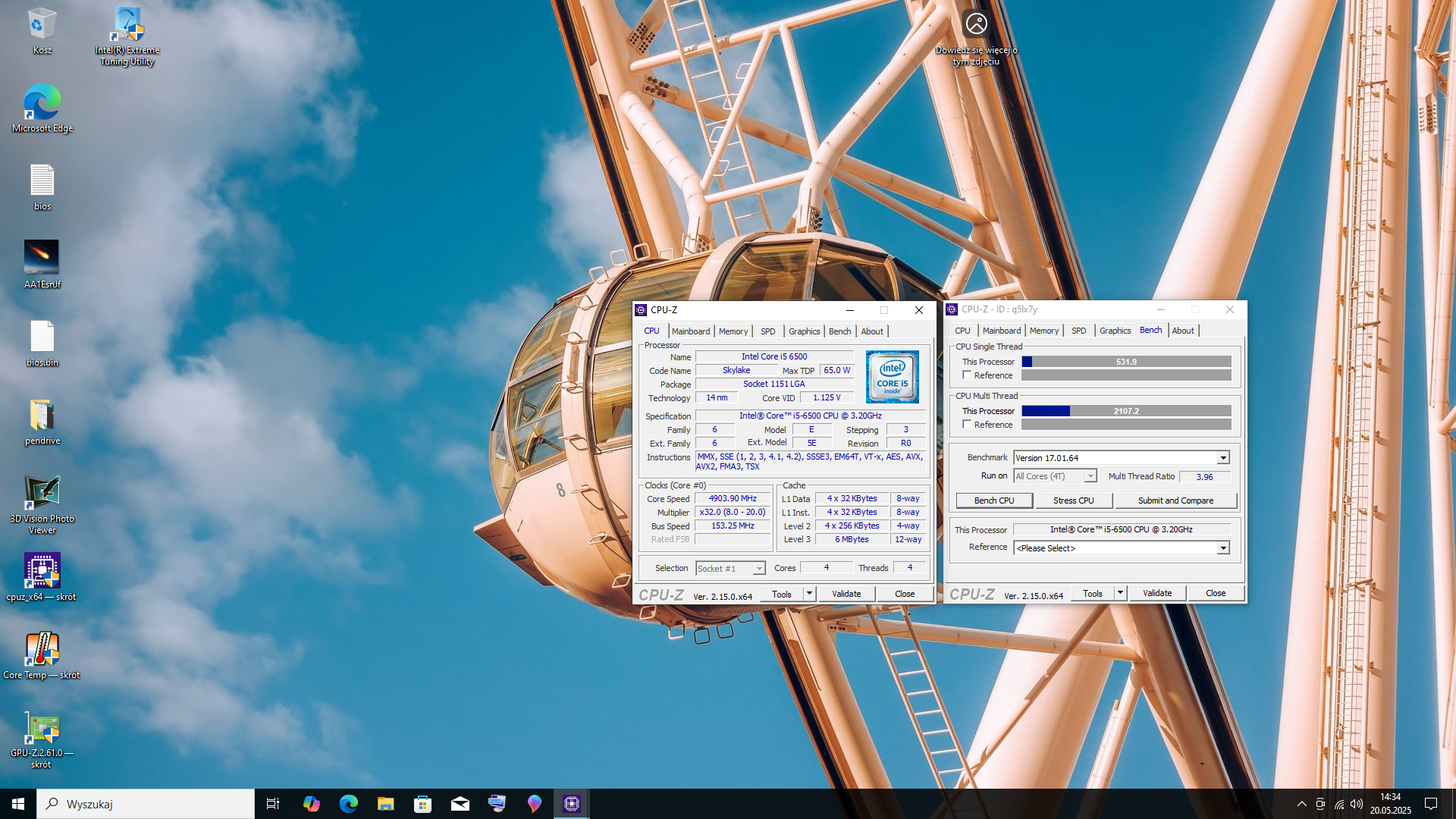Click the Submit and Compare button

click(1175, 500)
